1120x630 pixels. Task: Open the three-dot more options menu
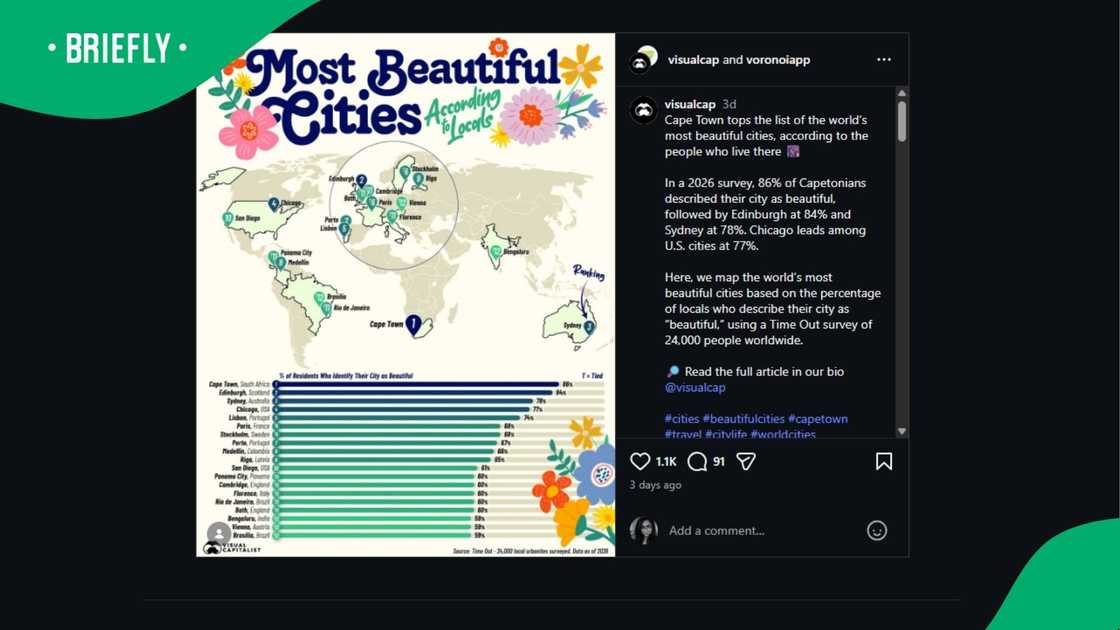click(x=884, y=59)
